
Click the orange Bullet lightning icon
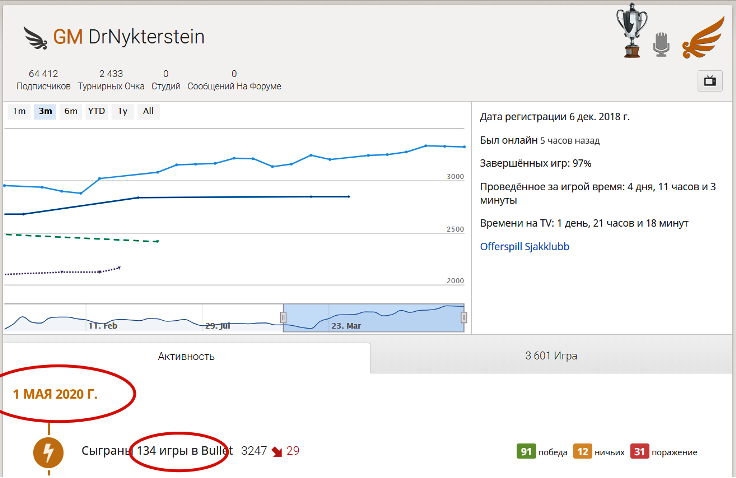(48, 452)
